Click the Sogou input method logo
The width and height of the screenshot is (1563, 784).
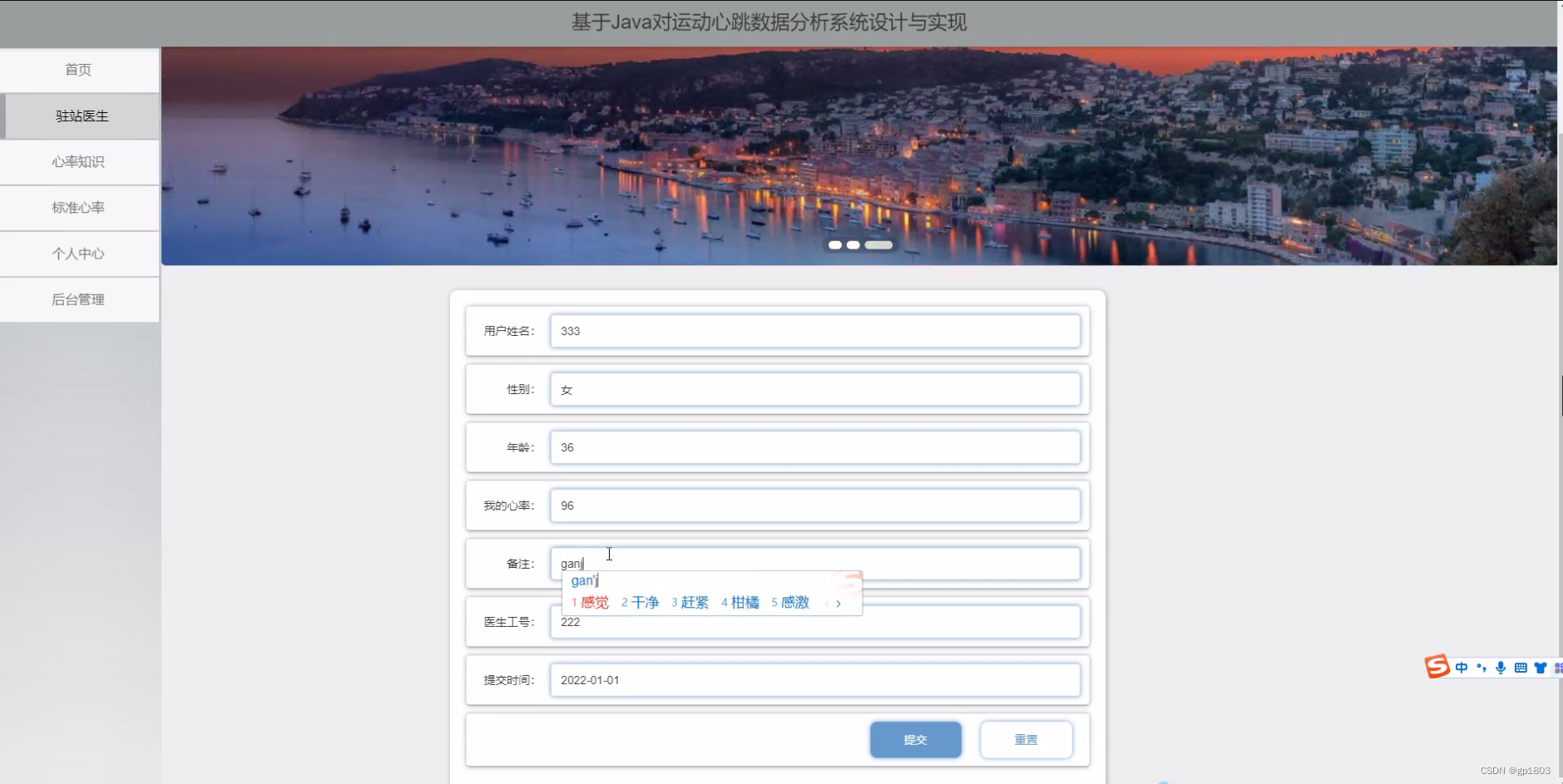coord(1437,667)
